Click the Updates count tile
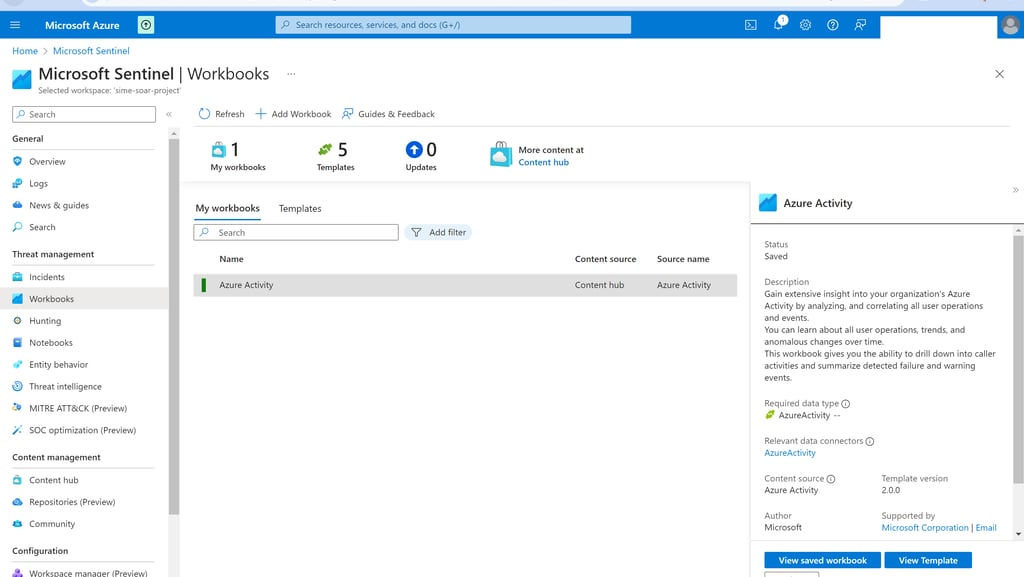Viewport: 1024px width, 577px height. 421,157
